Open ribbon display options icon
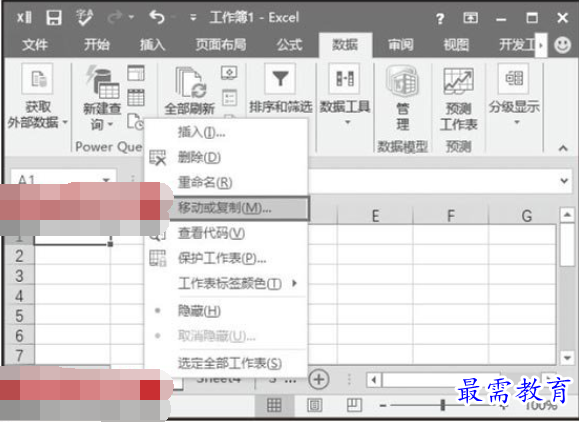Image resolution: width=579 pixels, height=422 pixels. click(x=470, y=17)
